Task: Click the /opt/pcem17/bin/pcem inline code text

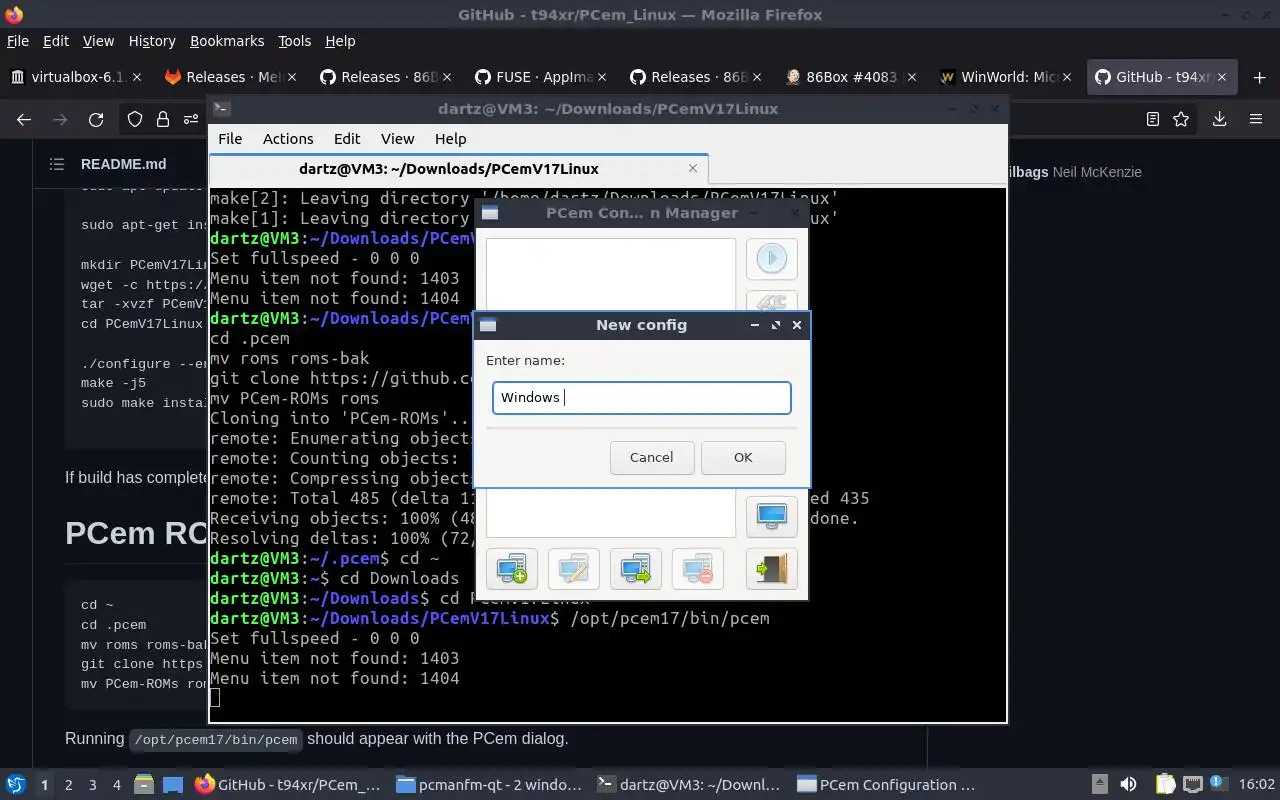Action: point(215,740)
